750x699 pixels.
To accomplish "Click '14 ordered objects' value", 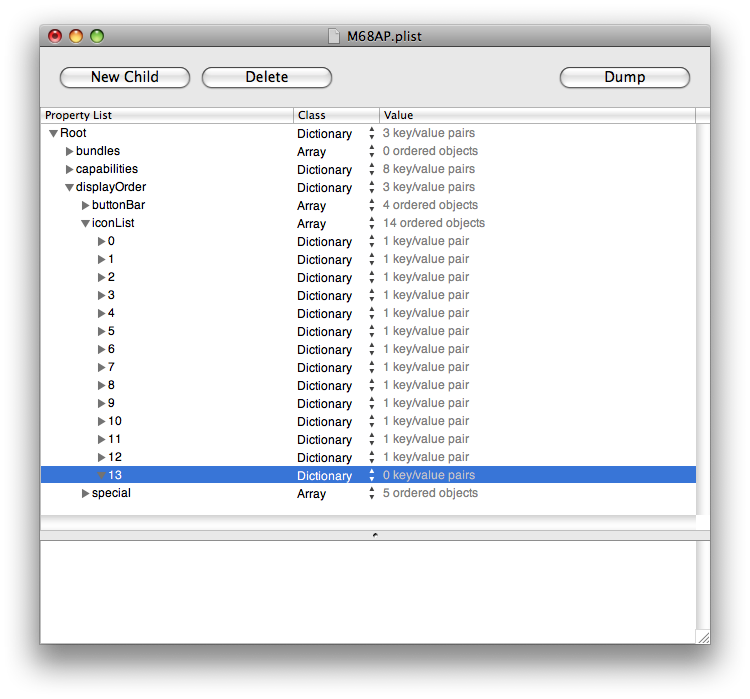I will click(x=434, y=223).
